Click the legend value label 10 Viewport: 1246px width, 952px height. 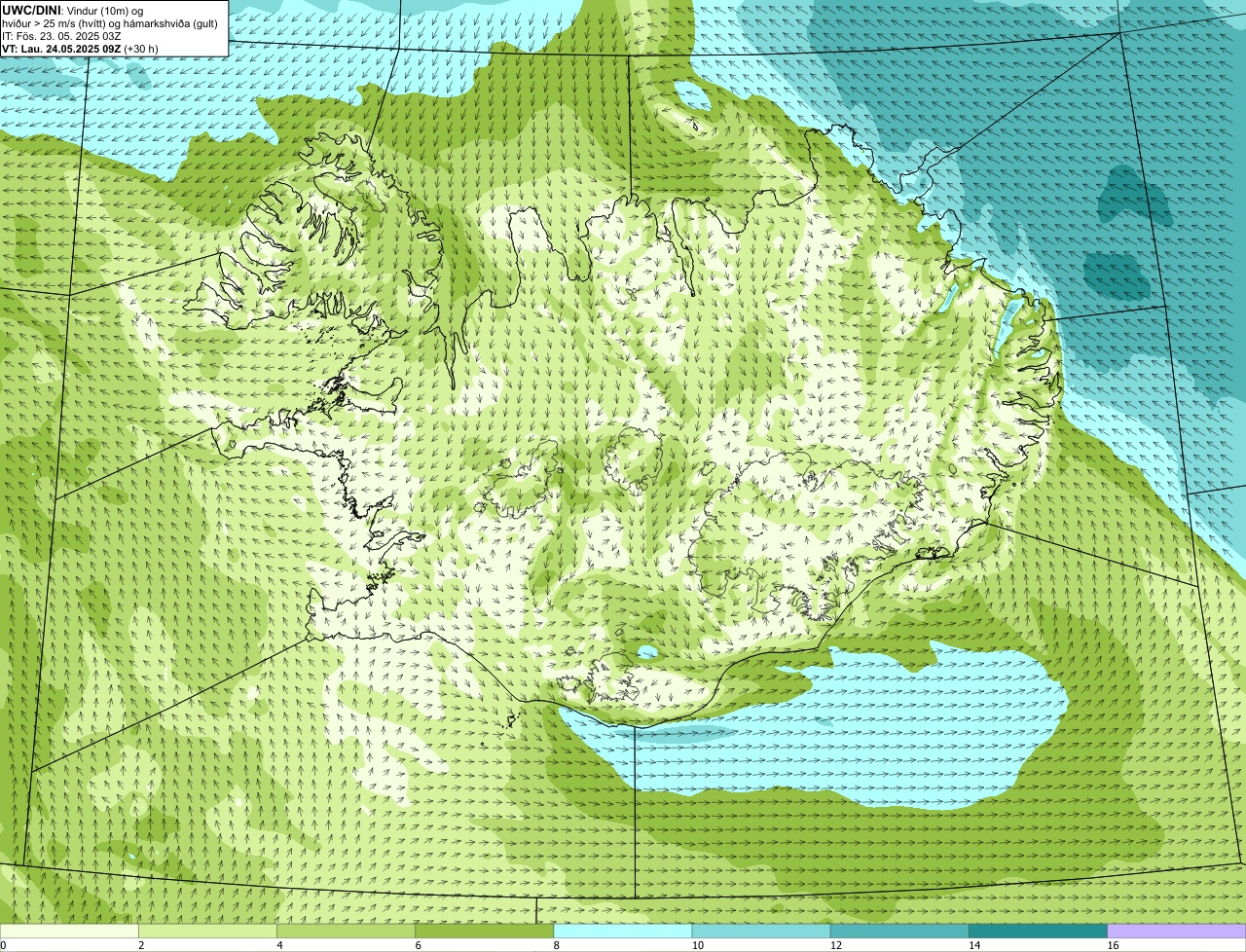pos(697,945)
